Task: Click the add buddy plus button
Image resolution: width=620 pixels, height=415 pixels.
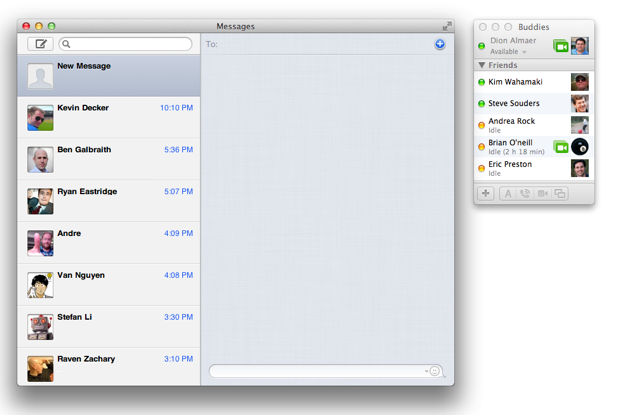Action: tap(486, 193)
